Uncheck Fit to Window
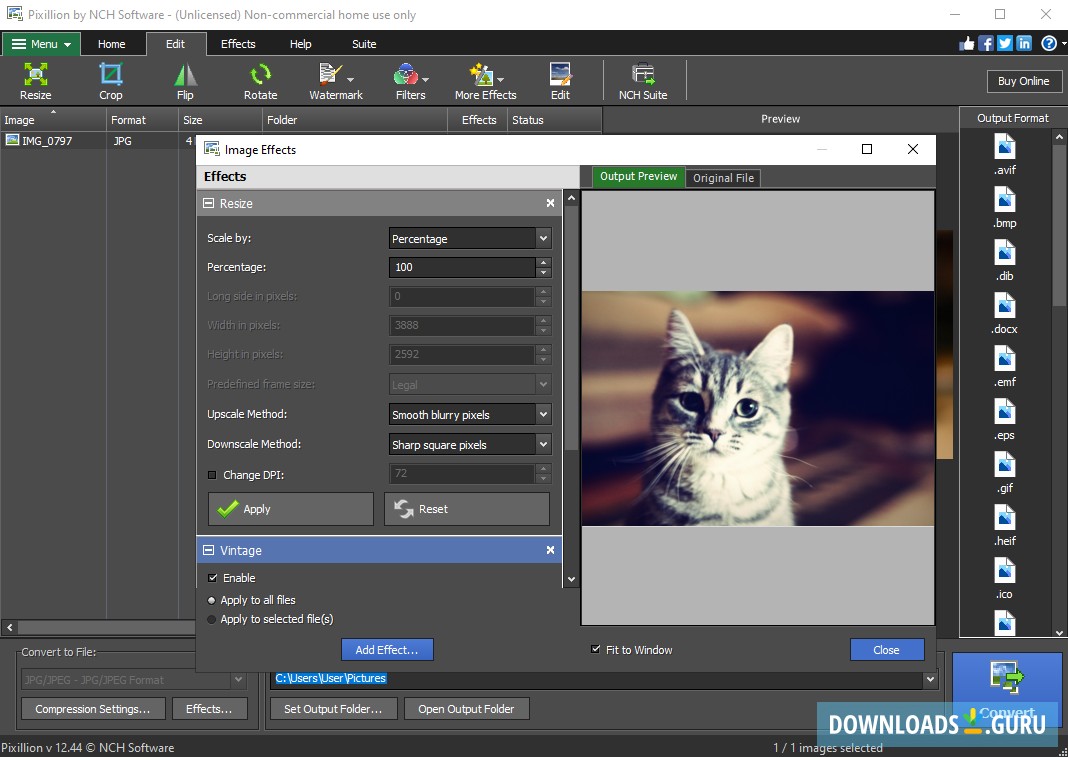This screenshot has height=757, width=1068. pyautogui.click(x=596, y=649)
